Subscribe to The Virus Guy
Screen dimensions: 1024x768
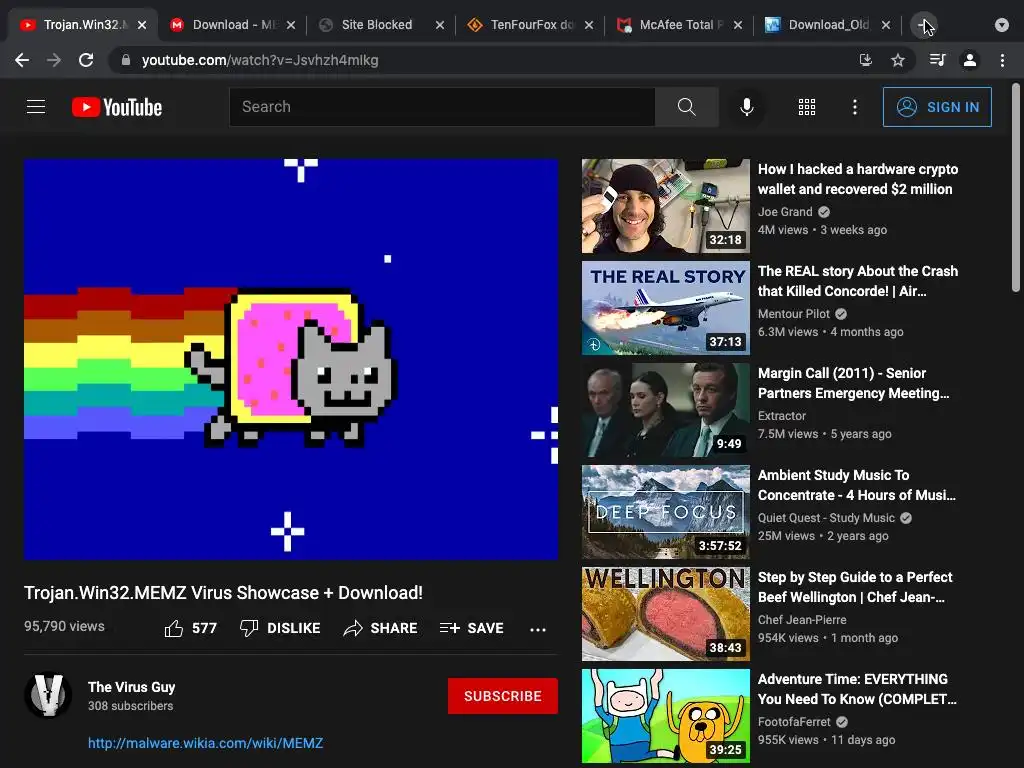502,696
